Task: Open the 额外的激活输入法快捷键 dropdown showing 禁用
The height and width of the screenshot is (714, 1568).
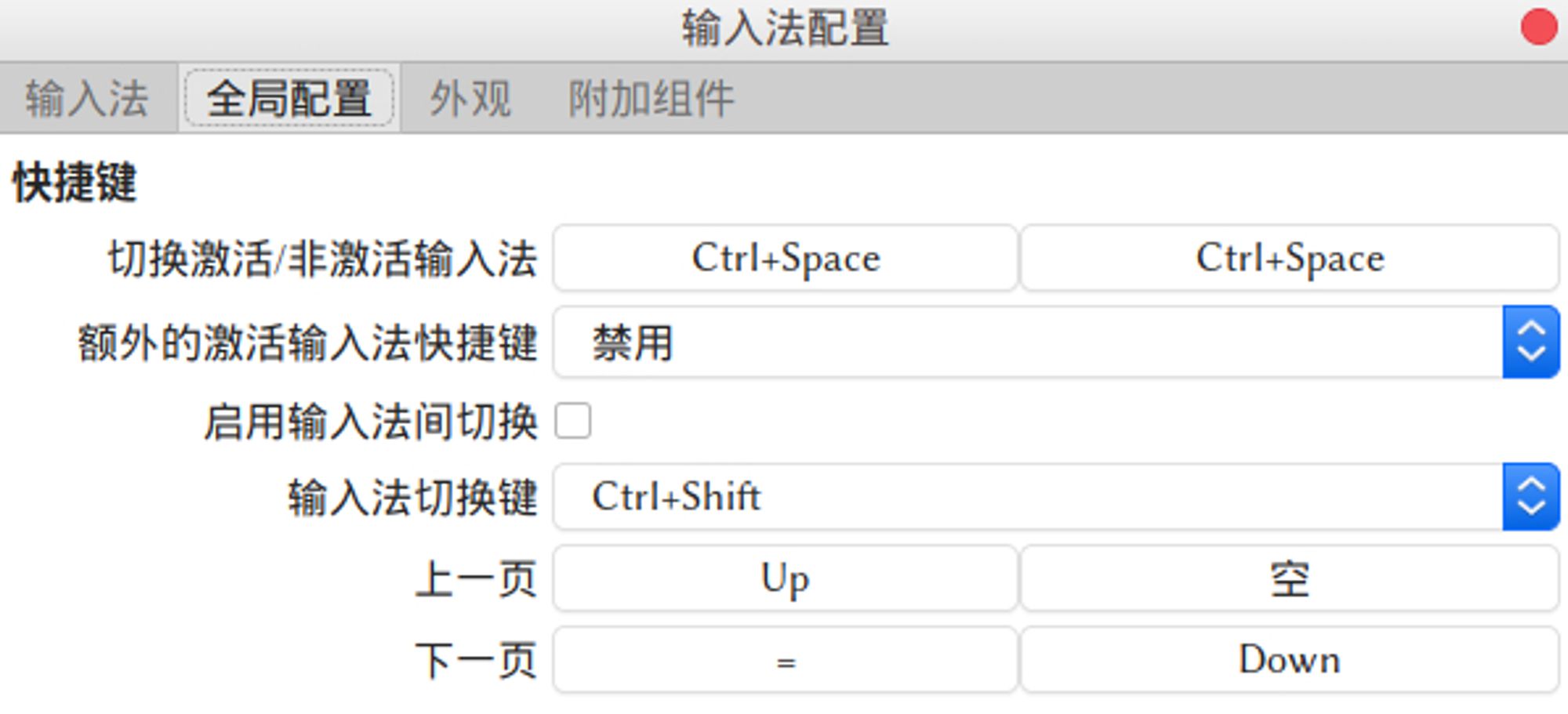Action: [1027, 343]
